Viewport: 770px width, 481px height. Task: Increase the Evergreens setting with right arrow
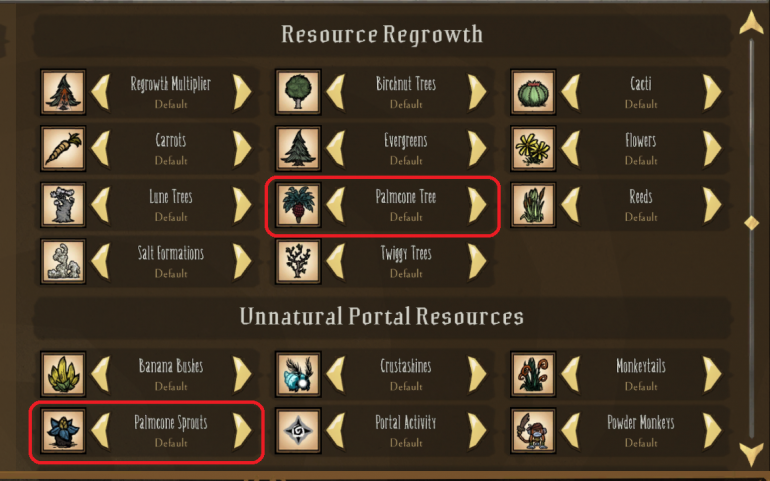click(x=477, y=148)
